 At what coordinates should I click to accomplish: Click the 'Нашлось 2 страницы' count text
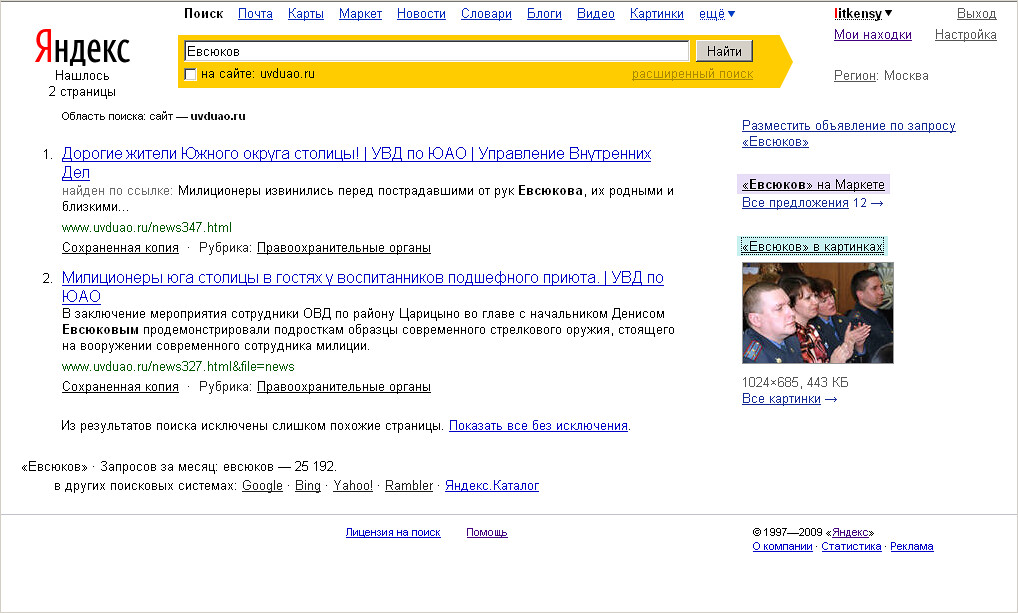tap(82, 83)
